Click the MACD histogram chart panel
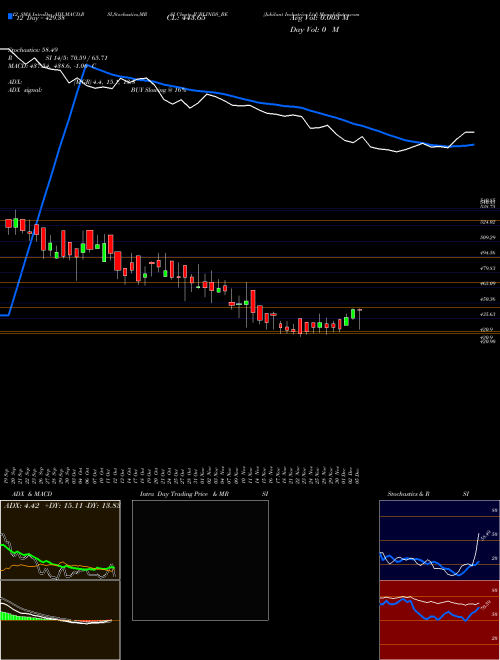Viewport: 500px width, 660px height. (60, 620)
